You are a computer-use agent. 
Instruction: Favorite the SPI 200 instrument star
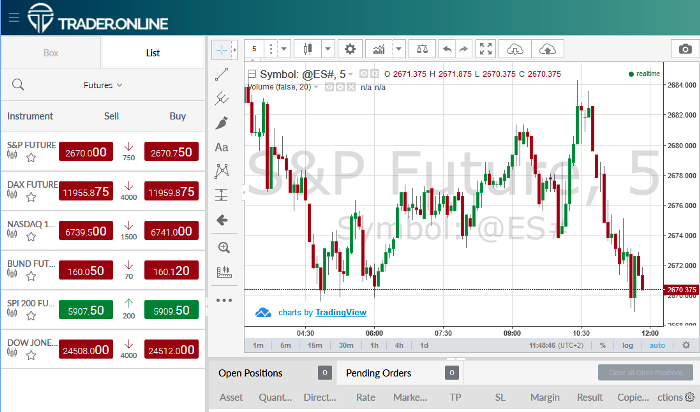point(31,316)
